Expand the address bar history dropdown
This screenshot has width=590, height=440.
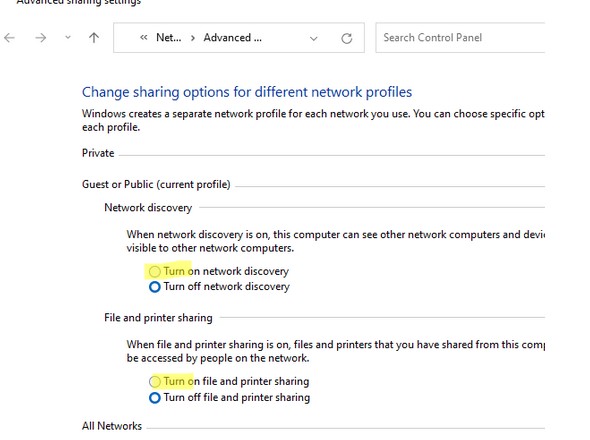tap(313, 38)
